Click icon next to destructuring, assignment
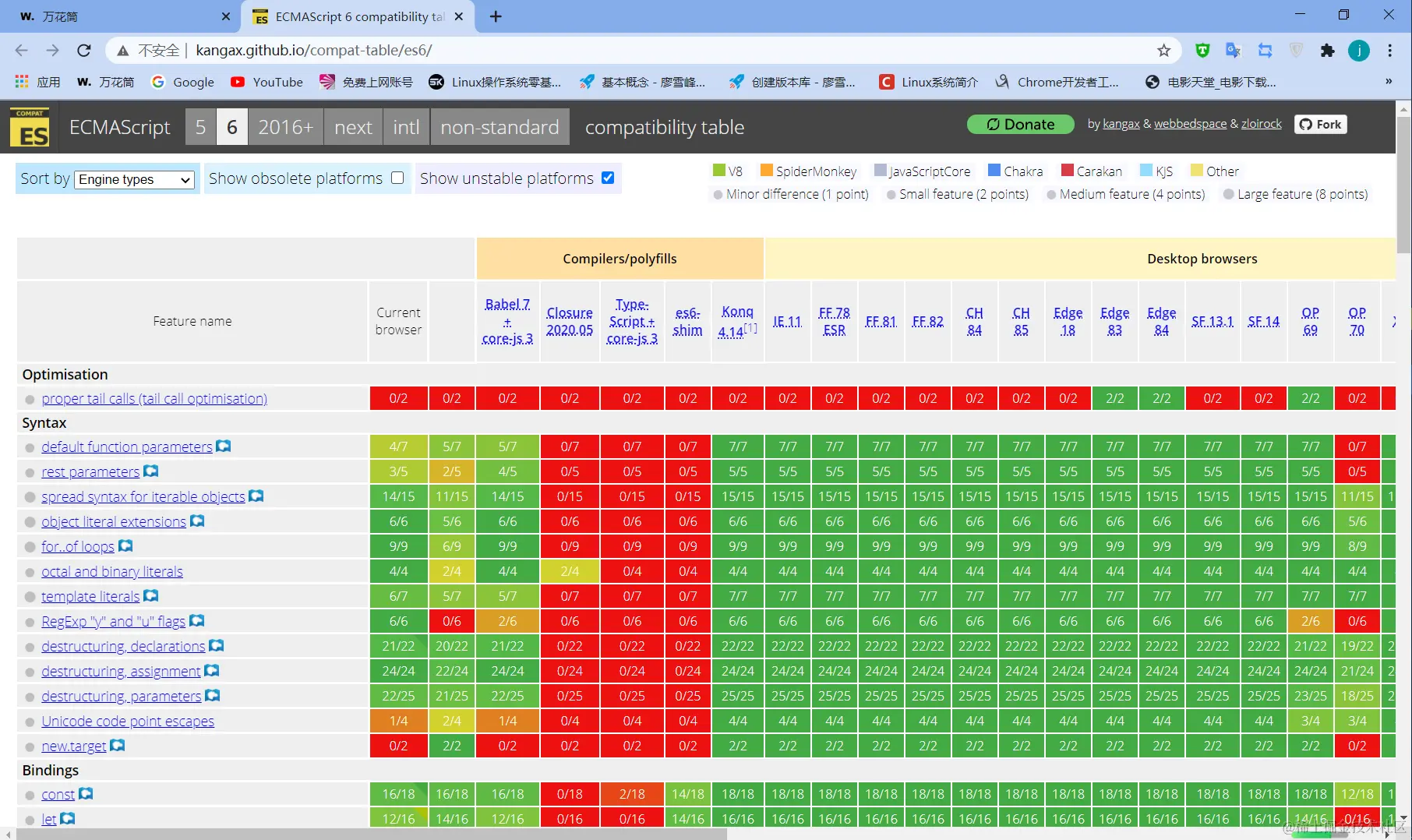This screenshot has height=840, width=1412. pyautogui.click(x=212, y=670)
